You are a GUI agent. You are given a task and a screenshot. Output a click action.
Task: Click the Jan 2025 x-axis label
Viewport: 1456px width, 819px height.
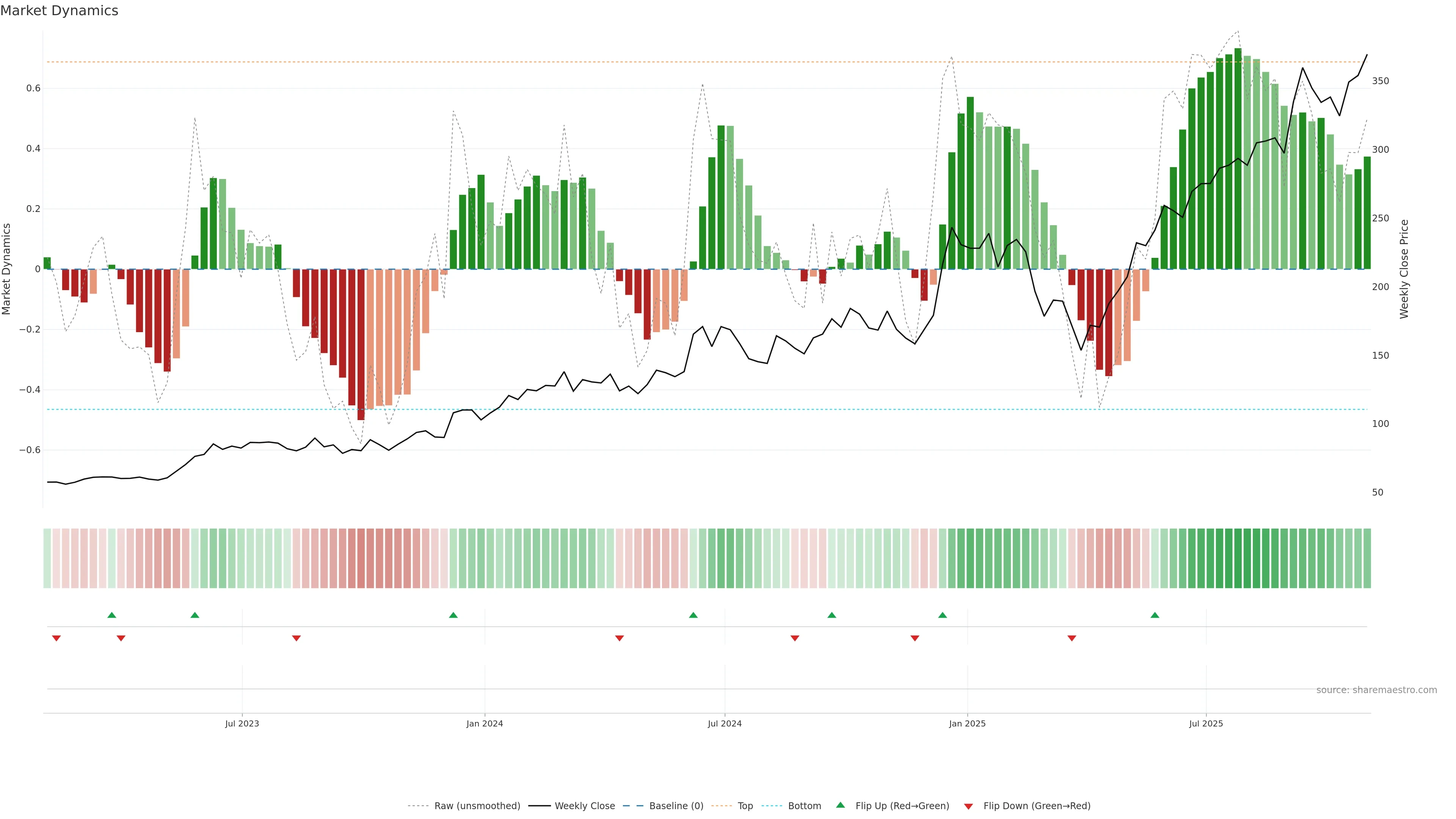(x=967, y=723)
